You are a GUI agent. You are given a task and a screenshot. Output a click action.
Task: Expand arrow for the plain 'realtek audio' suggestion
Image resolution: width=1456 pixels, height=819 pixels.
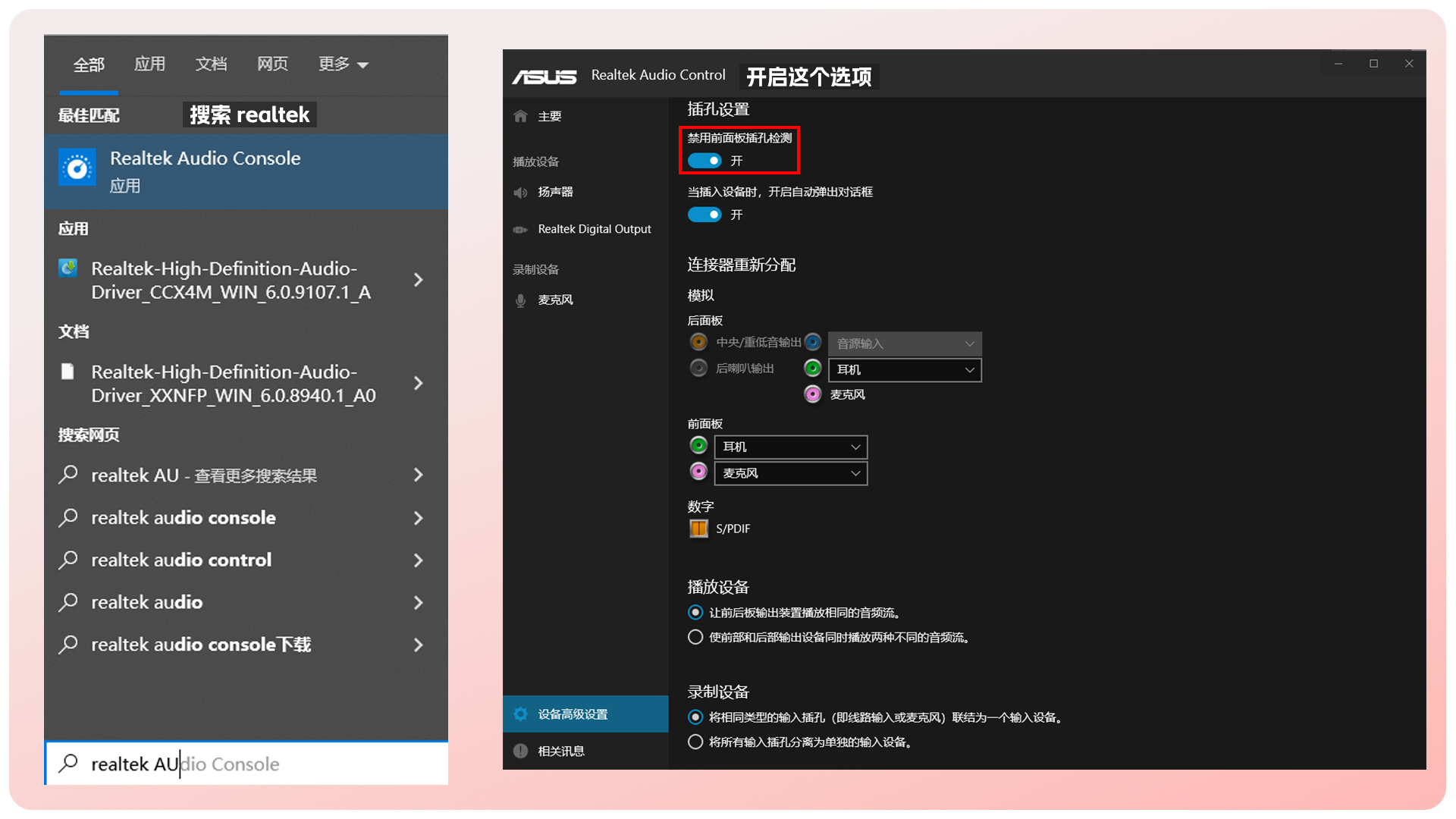[418, 602]
